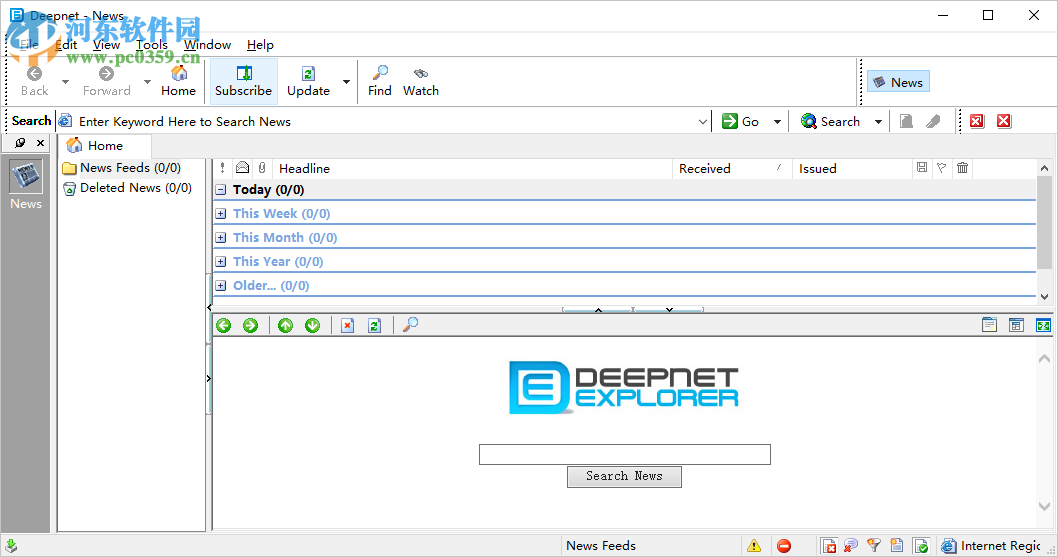Expand the Older... (0/0) group

click(221, 286)
